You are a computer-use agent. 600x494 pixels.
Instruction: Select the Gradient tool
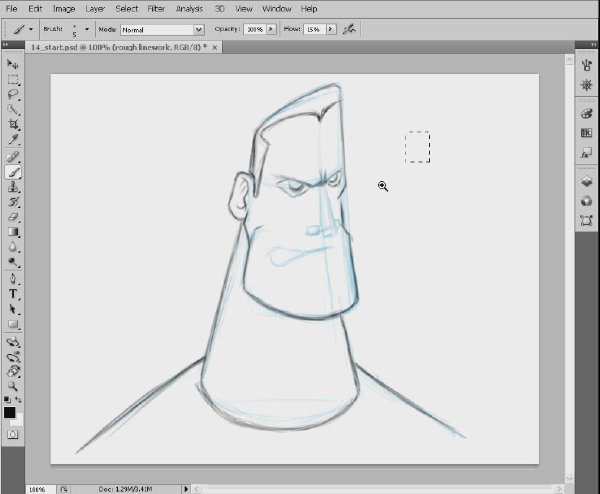tap(13, 232)
